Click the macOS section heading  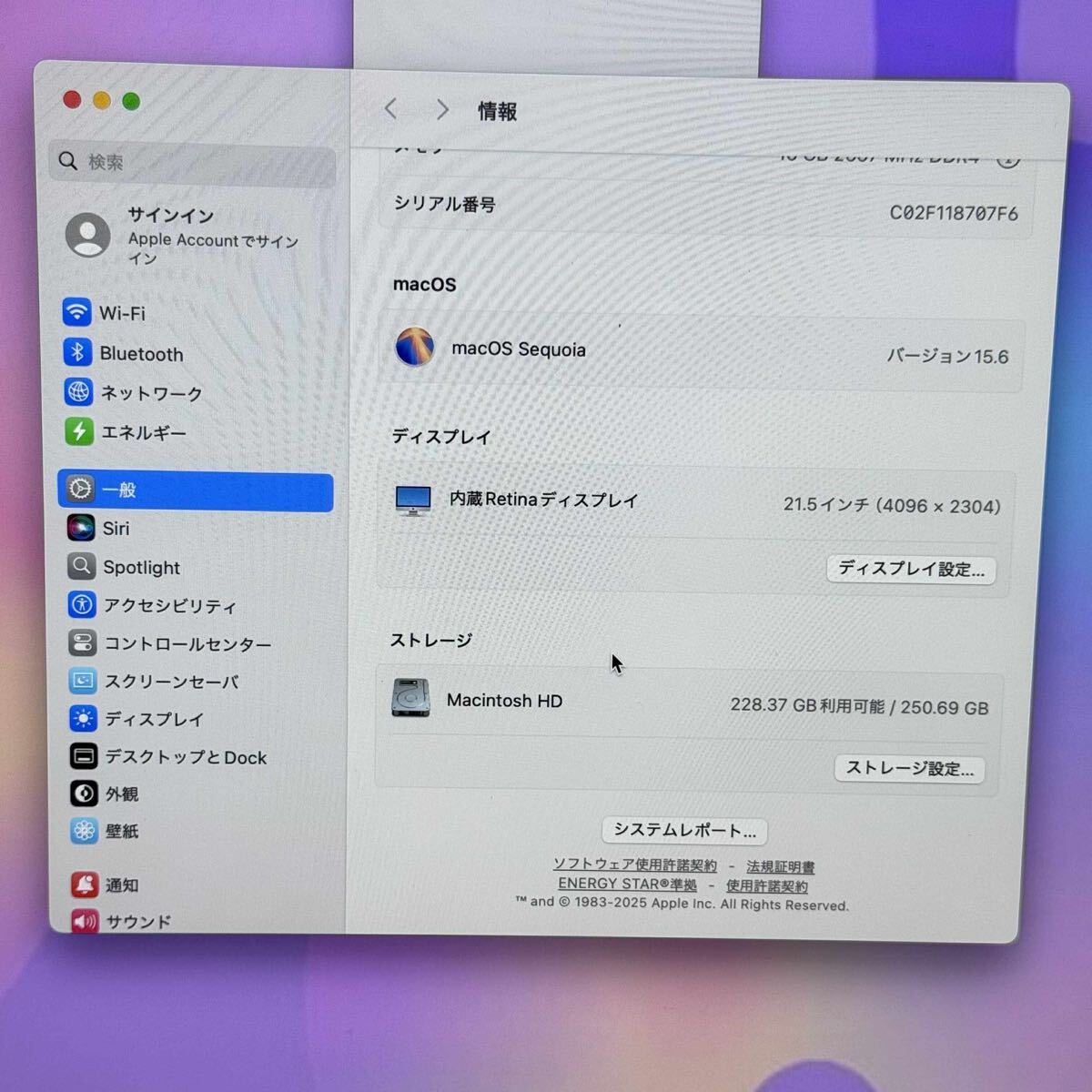click(x=424, y=284)
